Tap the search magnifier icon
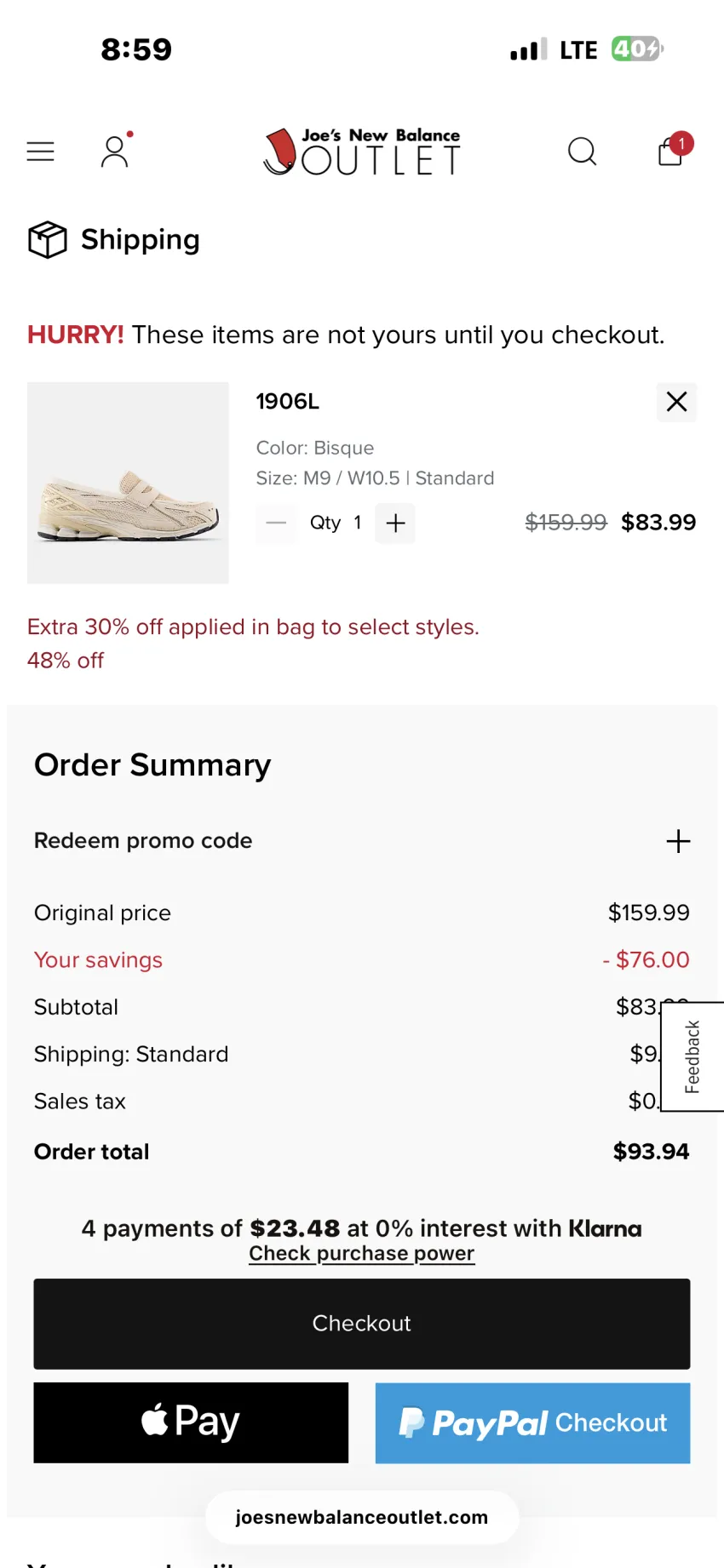The width and height of the screenshot is (724, 1568). pyautogui.click(x=582, y=152)
